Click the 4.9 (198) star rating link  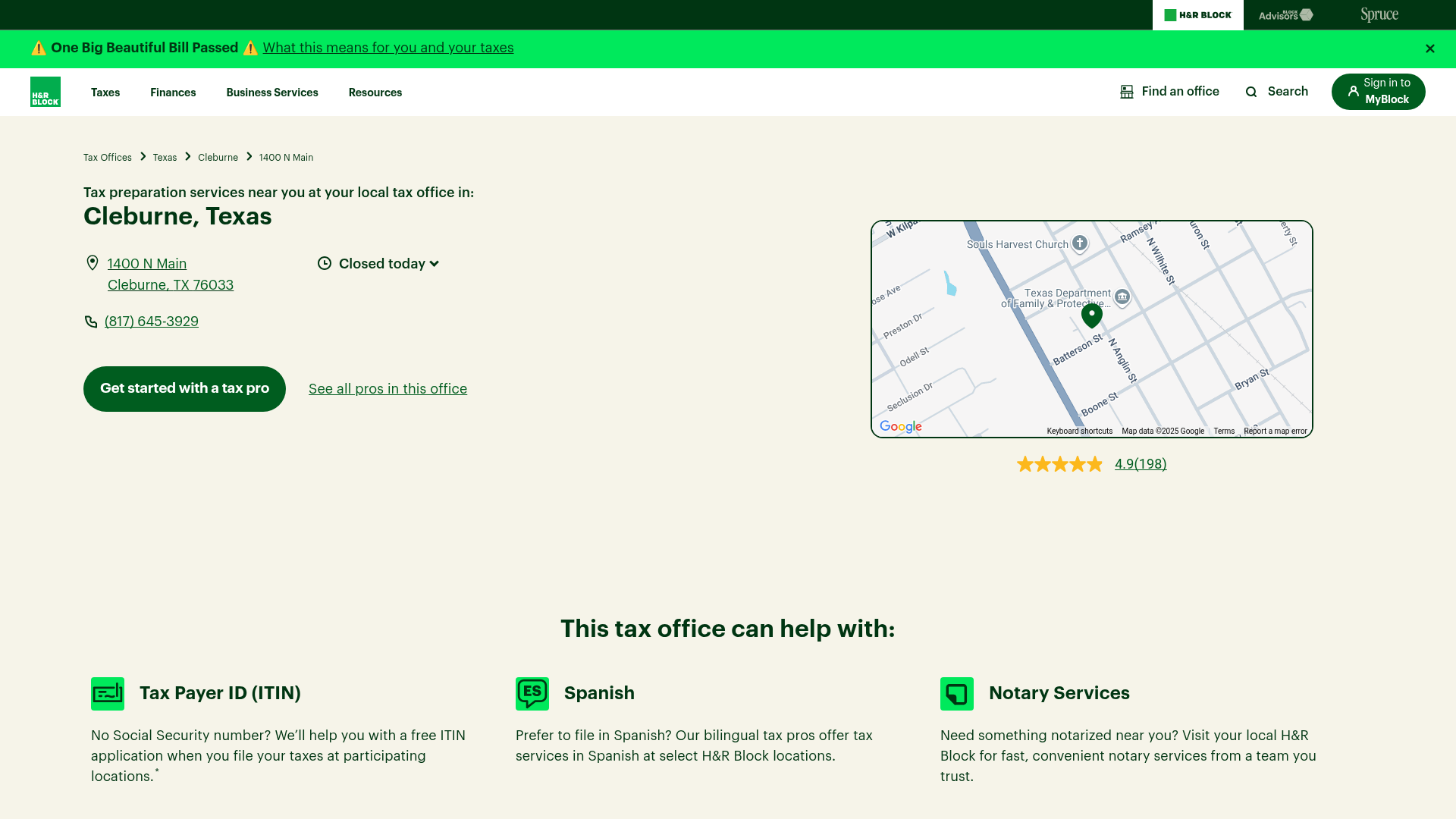point(1141,464)
